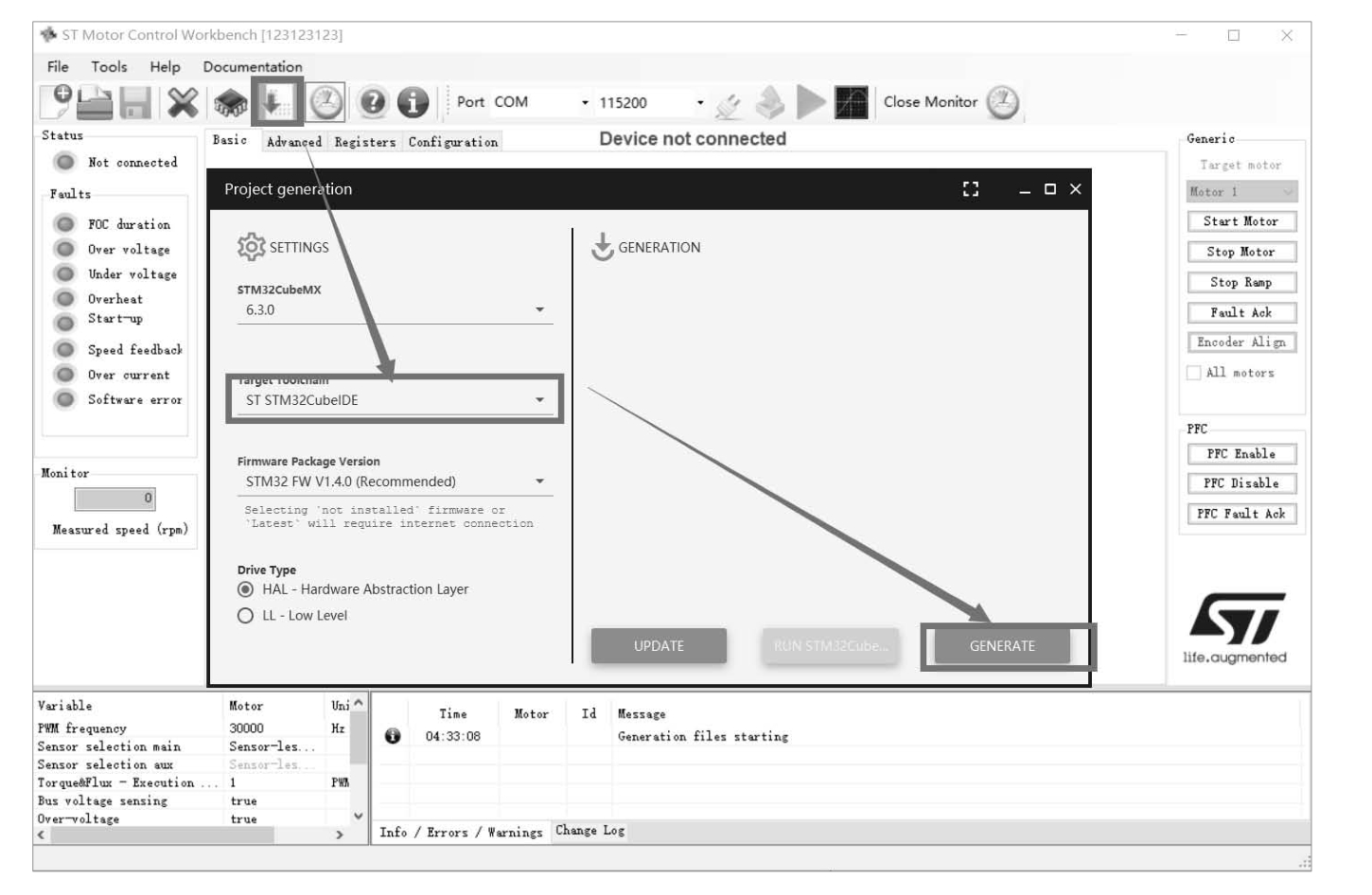
Task: Click the PFC Disable button
Action: [1241, 483]
